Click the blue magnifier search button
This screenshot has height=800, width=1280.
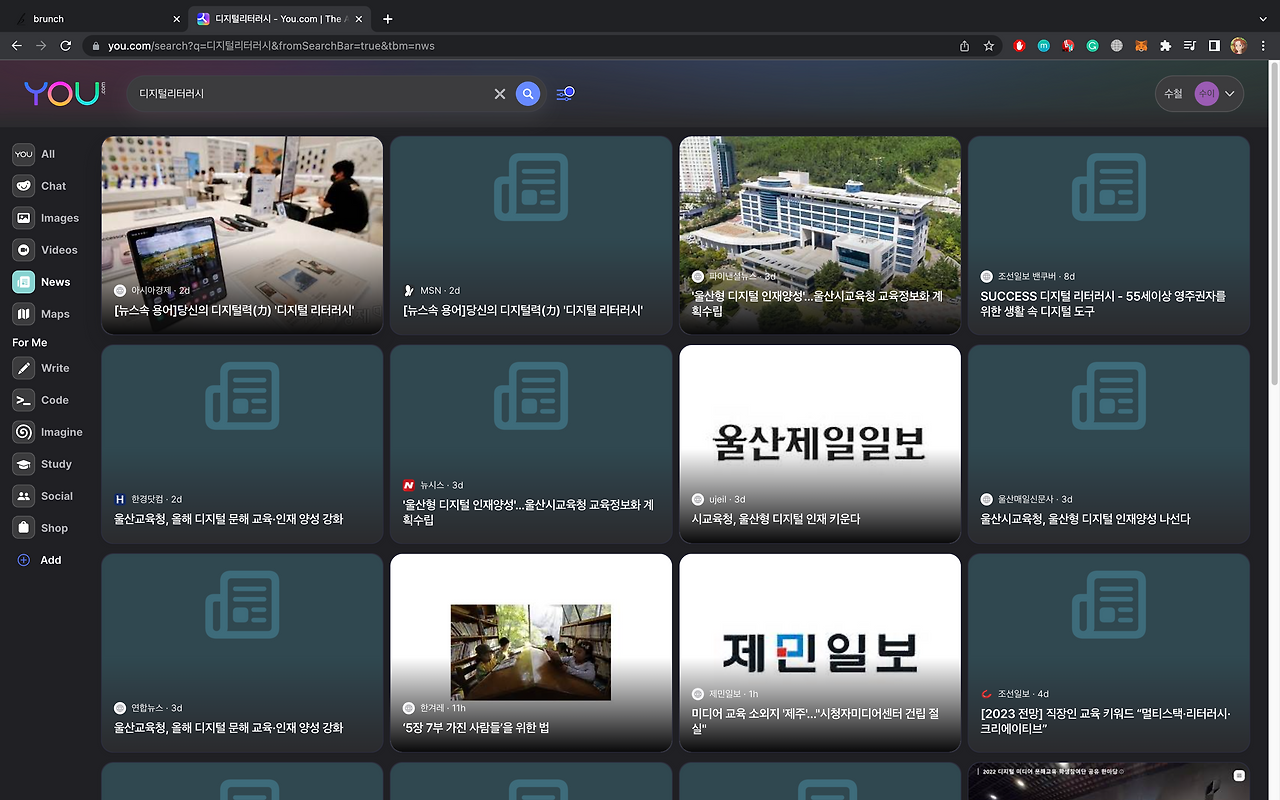coord(528,94)
